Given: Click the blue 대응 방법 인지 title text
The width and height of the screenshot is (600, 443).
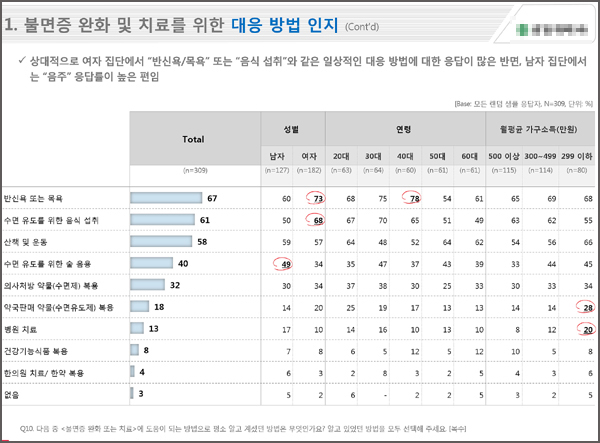Looking at the screenshot, I should point(285,25).
